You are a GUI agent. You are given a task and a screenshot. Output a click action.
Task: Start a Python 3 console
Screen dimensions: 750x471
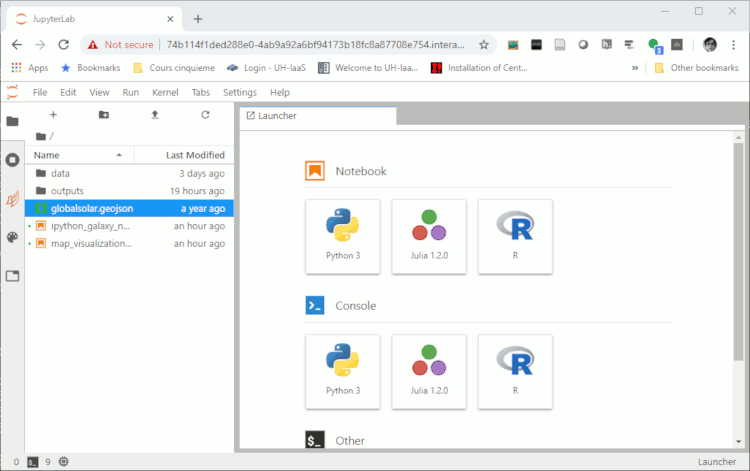coord(343,372)
